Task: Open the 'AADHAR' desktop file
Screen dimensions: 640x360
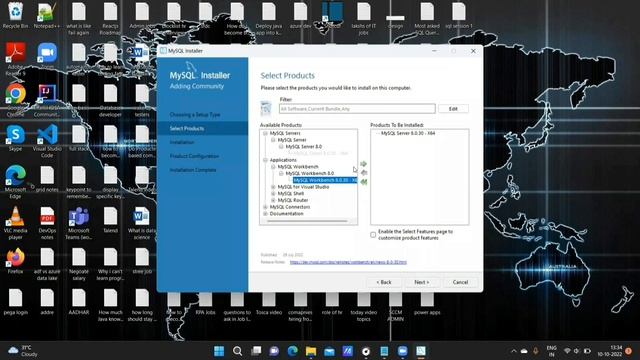Action: pyautogui.click(x=79, y=302)
